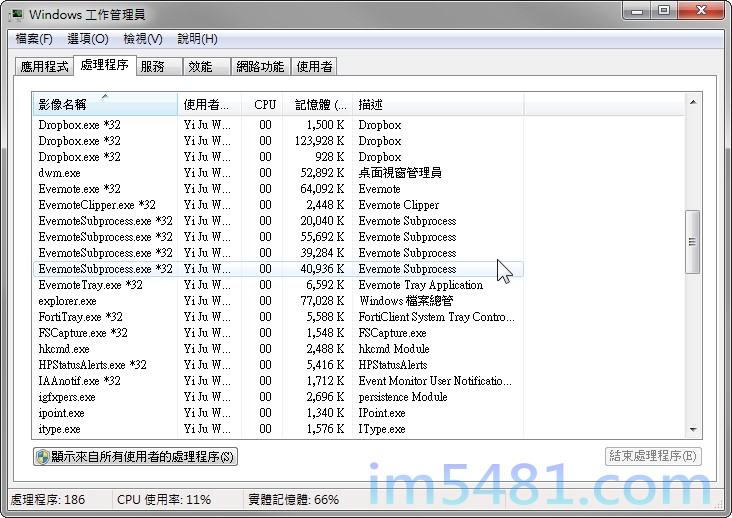Select the Dropbox.exe row using 1,500 K
This screenshot has width=732, height=518.
(278, 125)
